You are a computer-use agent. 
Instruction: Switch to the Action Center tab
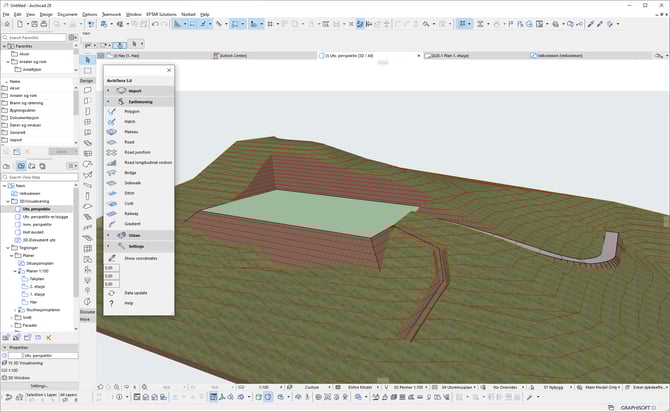233,56
